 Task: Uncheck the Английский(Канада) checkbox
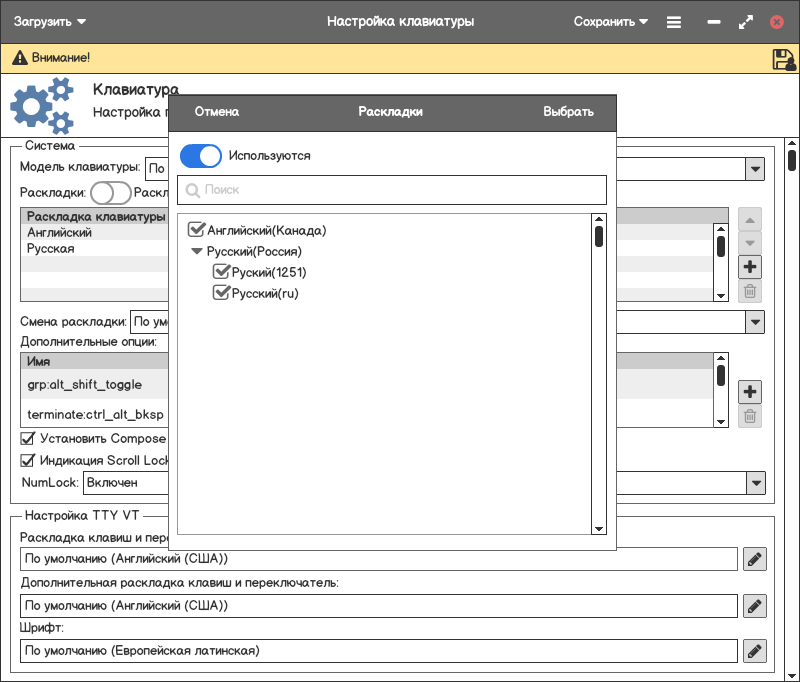point(197,230)
